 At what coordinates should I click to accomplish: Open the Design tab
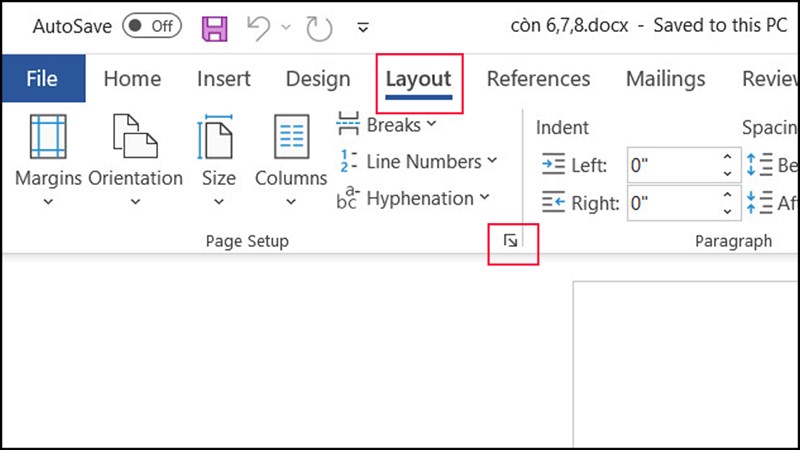coord(317,79)
